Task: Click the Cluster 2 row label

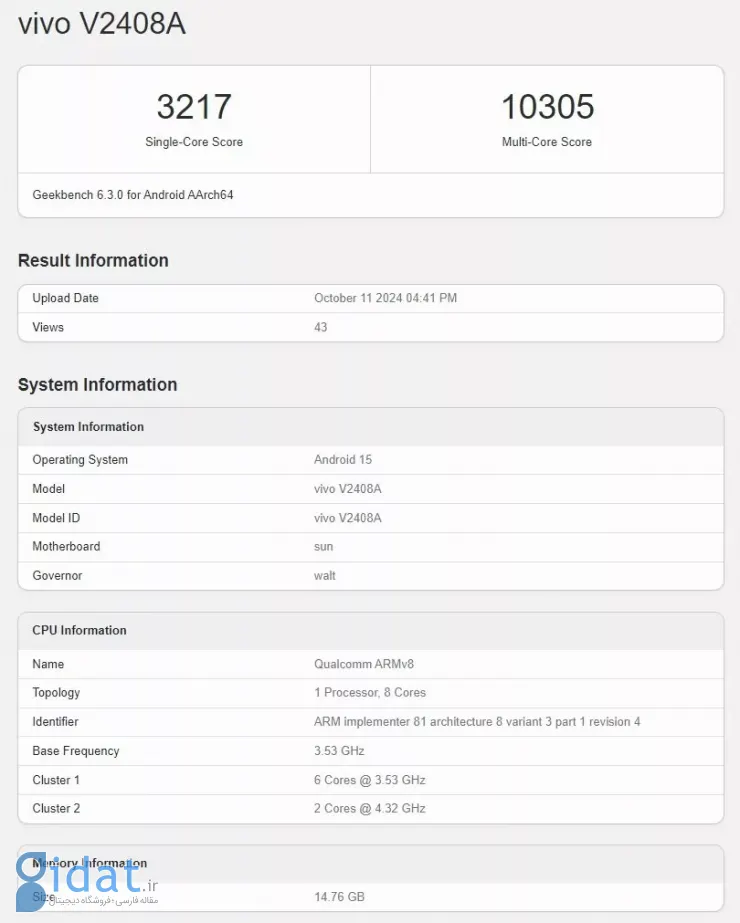Action: coord(56,809)
